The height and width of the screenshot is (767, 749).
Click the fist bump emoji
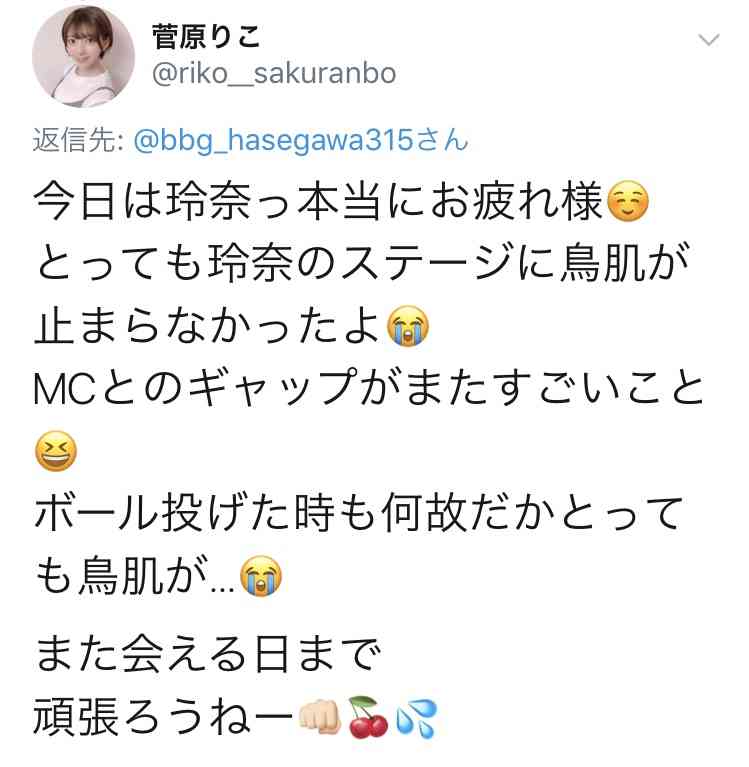tap(319, 717)
